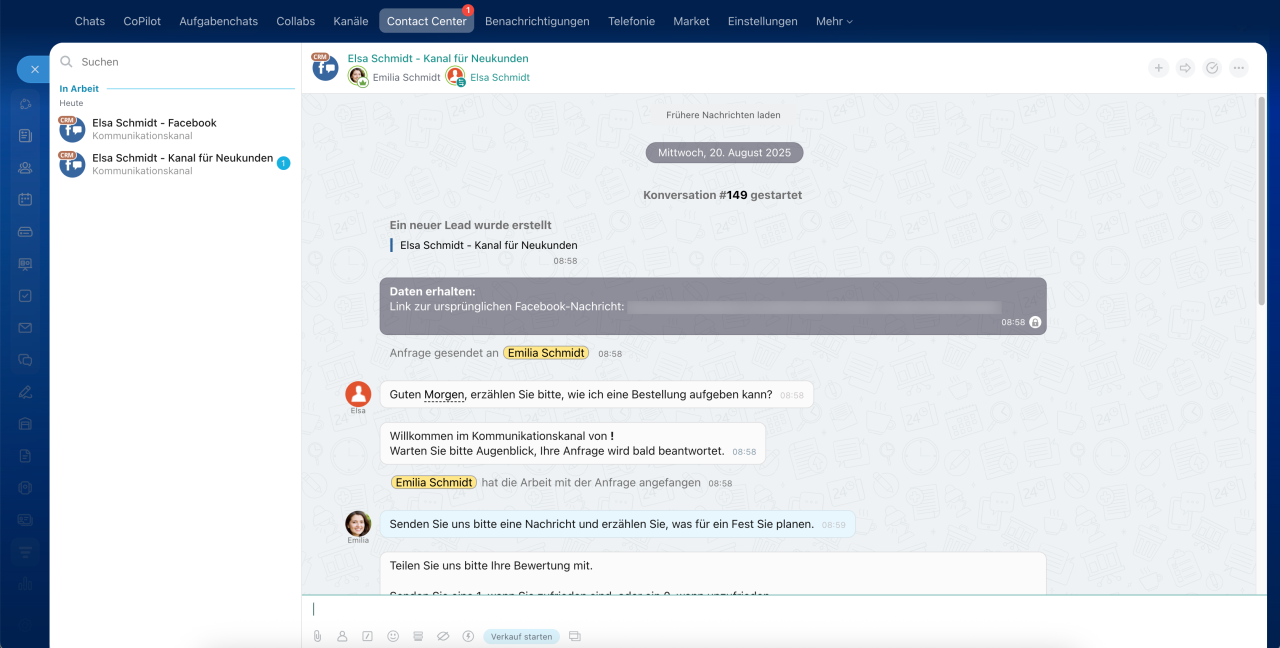1280x648 pixels.
Task: Toggle the crossed-eye hidden message mode
Action: pos(443,636)
